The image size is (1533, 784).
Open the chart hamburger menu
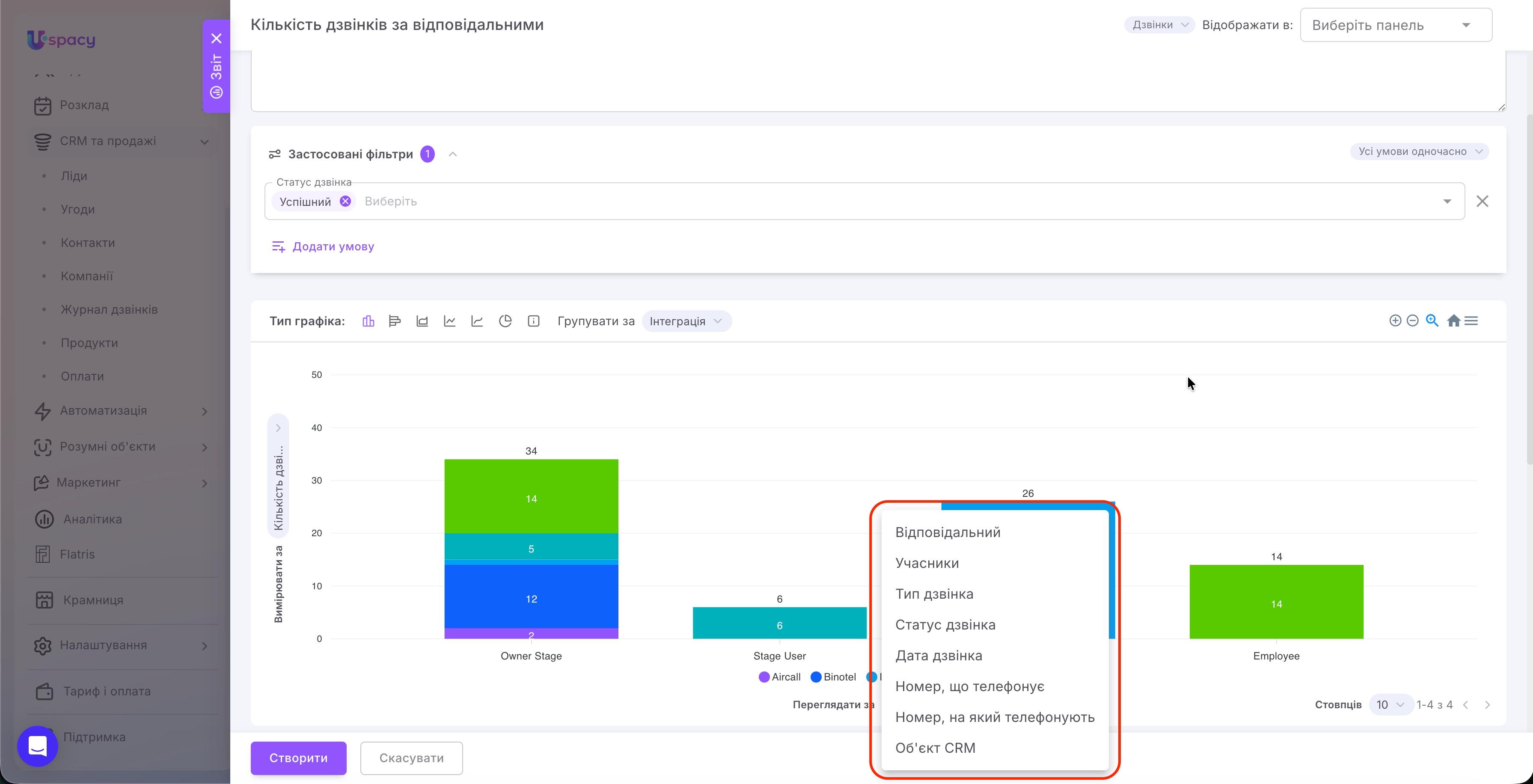click(1471, 321)
